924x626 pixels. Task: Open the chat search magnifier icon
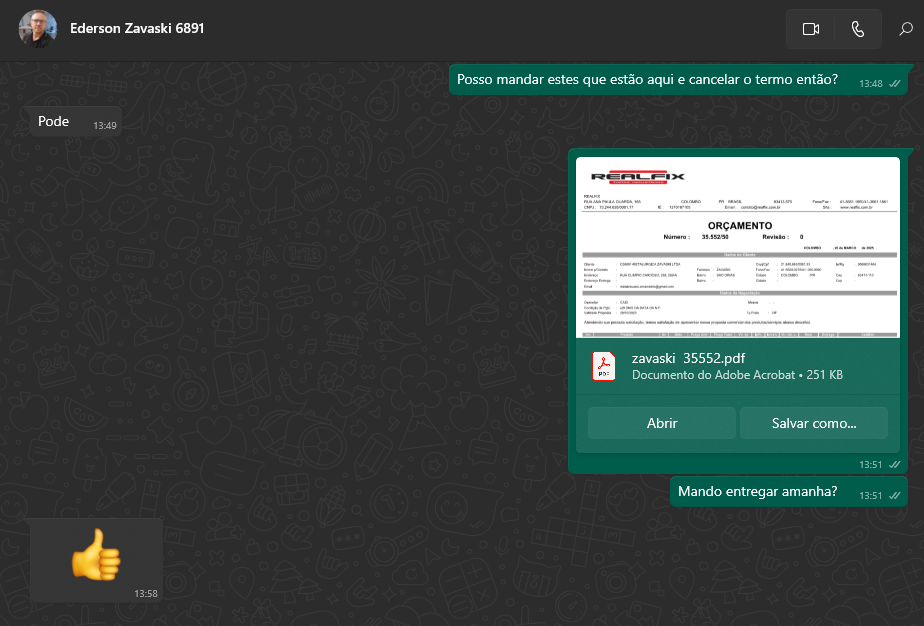[905, 29]
